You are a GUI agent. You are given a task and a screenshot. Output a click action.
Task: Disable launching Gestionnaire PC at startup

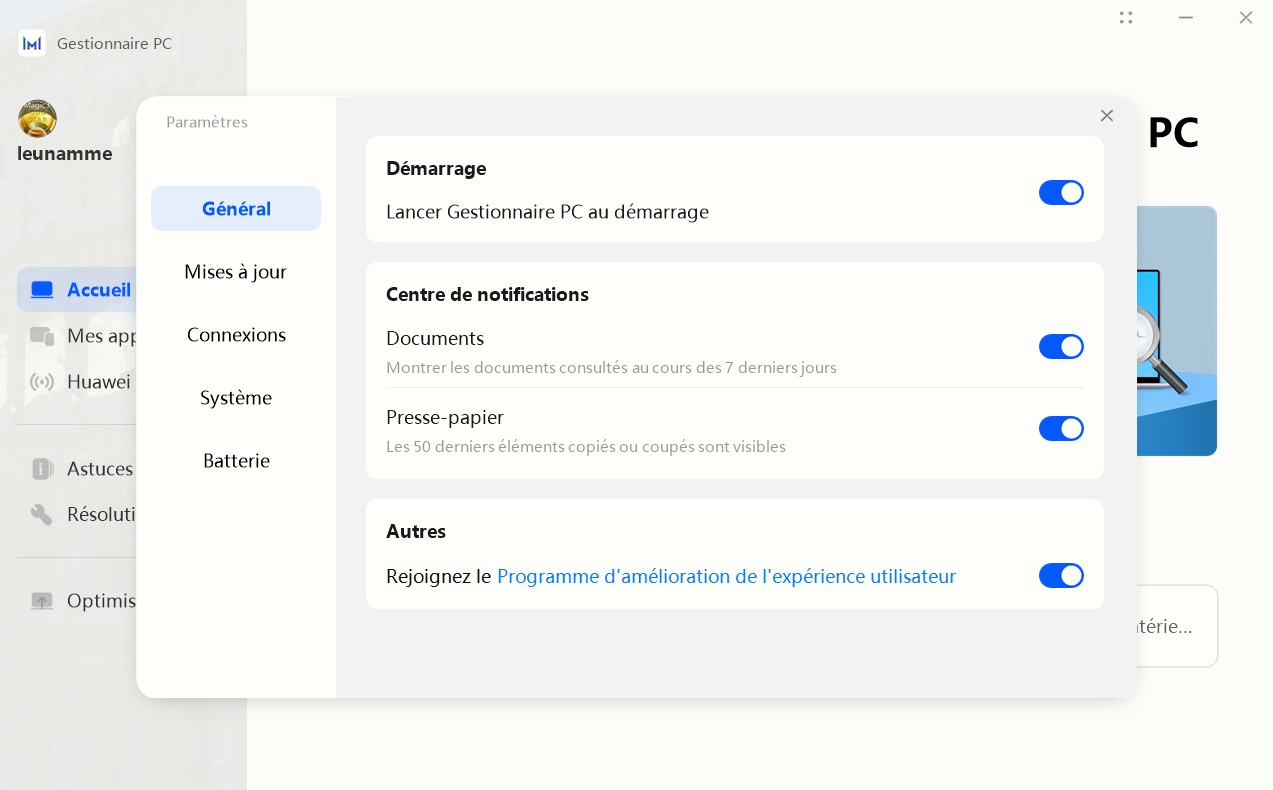pyautogui.click(x=1061, y=192)
